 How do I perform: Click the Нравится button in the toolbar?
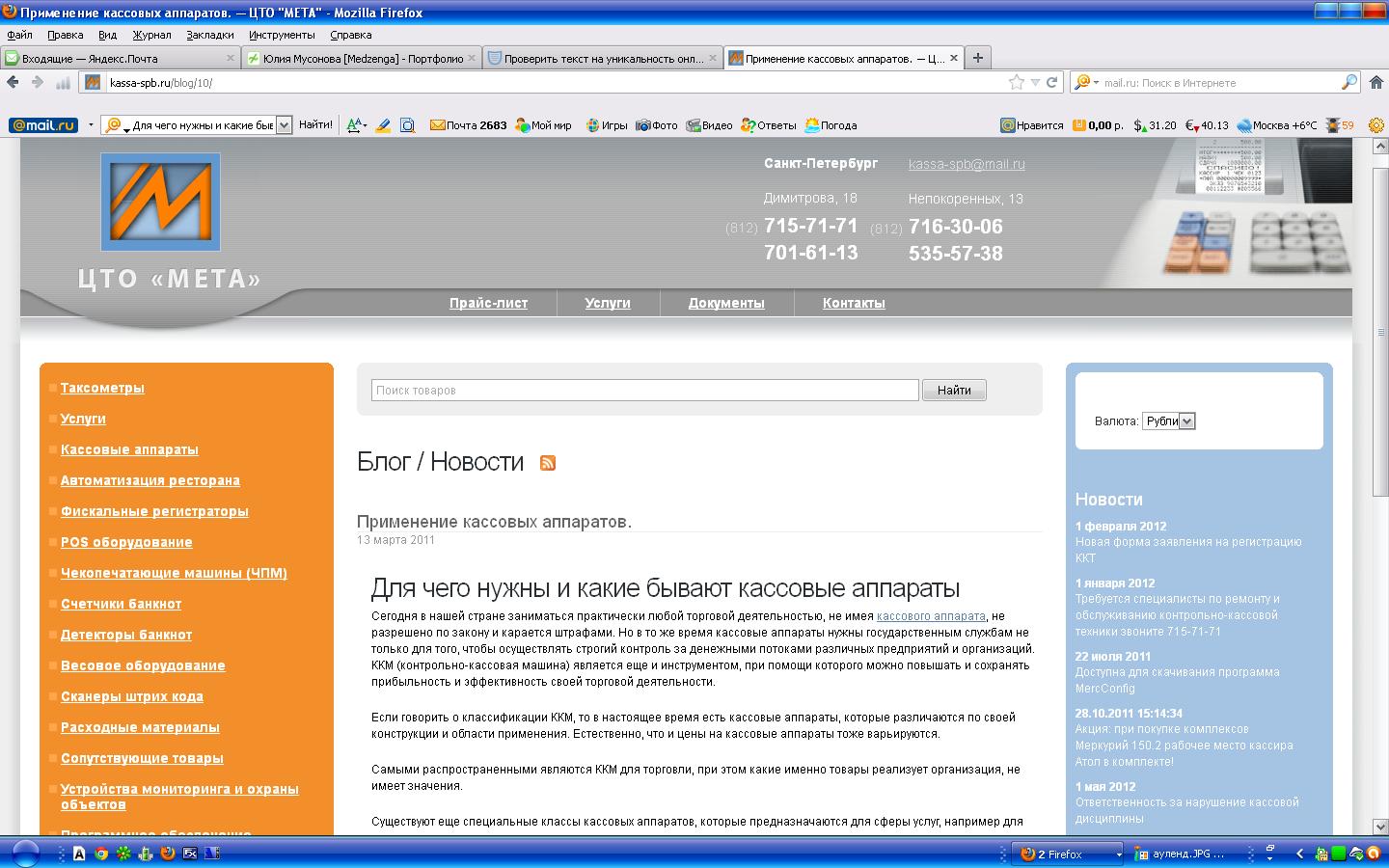pyautogui.click(x=1031, y=125)
